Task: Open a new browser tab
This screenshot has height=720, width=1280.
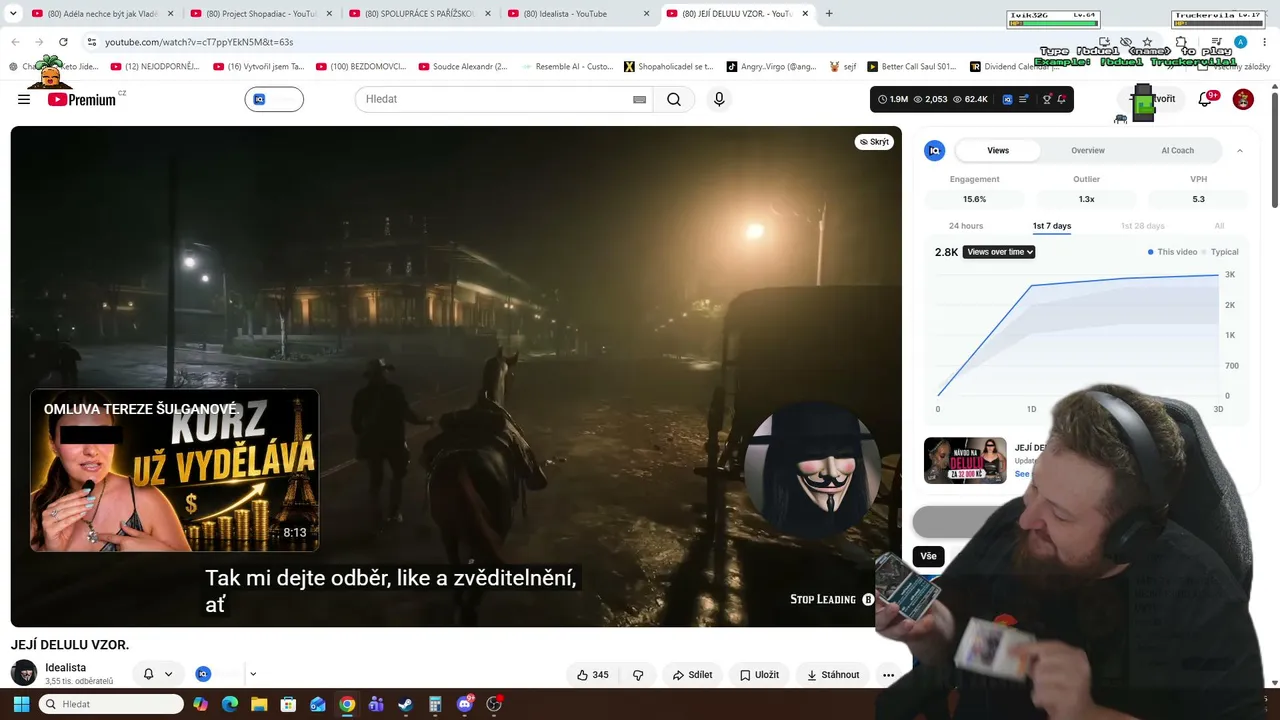Action: click(x=829, y=14)
